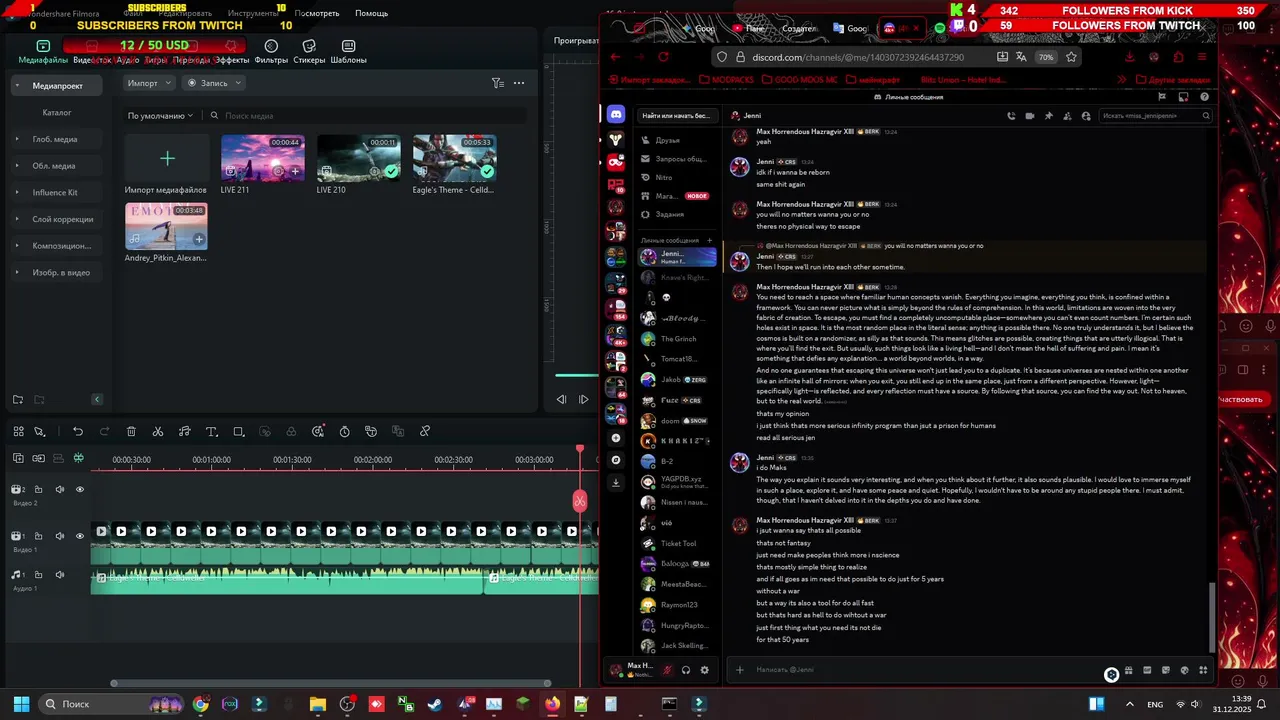Add friends to DM icon
The image size is (1280, 720).
click(x=1067, y=116)
